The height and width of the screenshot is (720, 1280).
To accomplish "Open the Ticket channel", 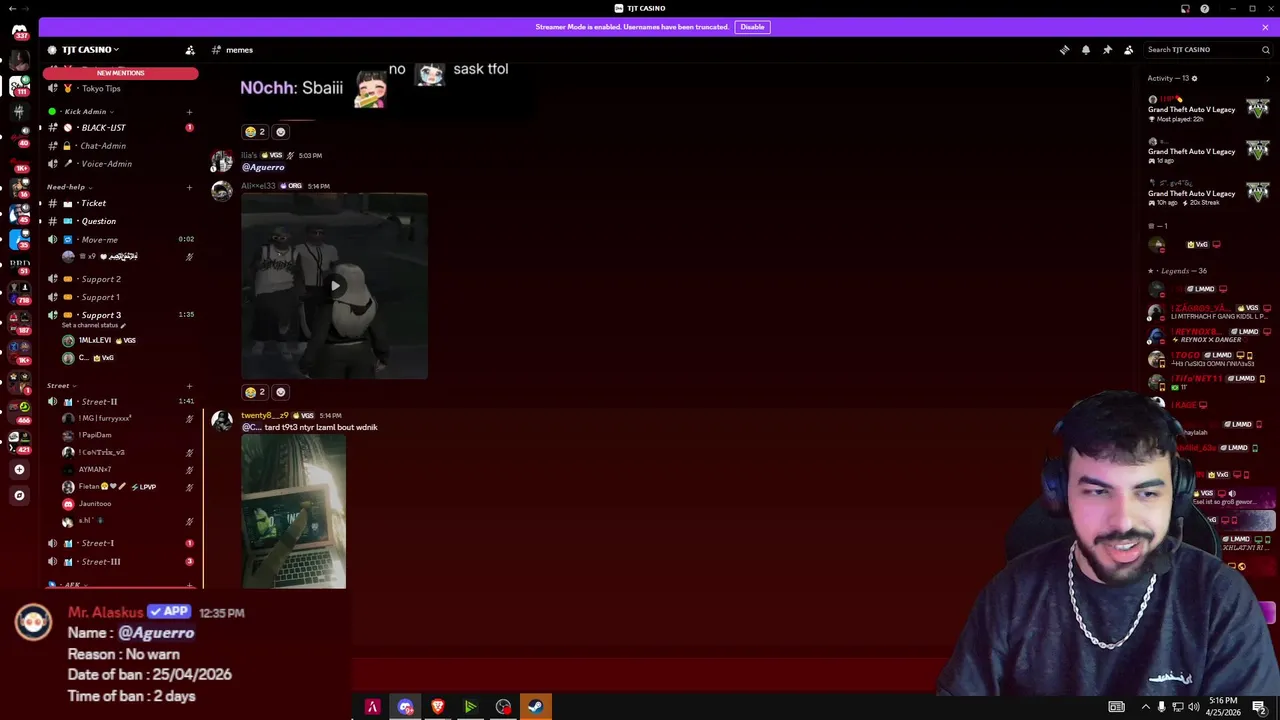I will coord(120,203).
